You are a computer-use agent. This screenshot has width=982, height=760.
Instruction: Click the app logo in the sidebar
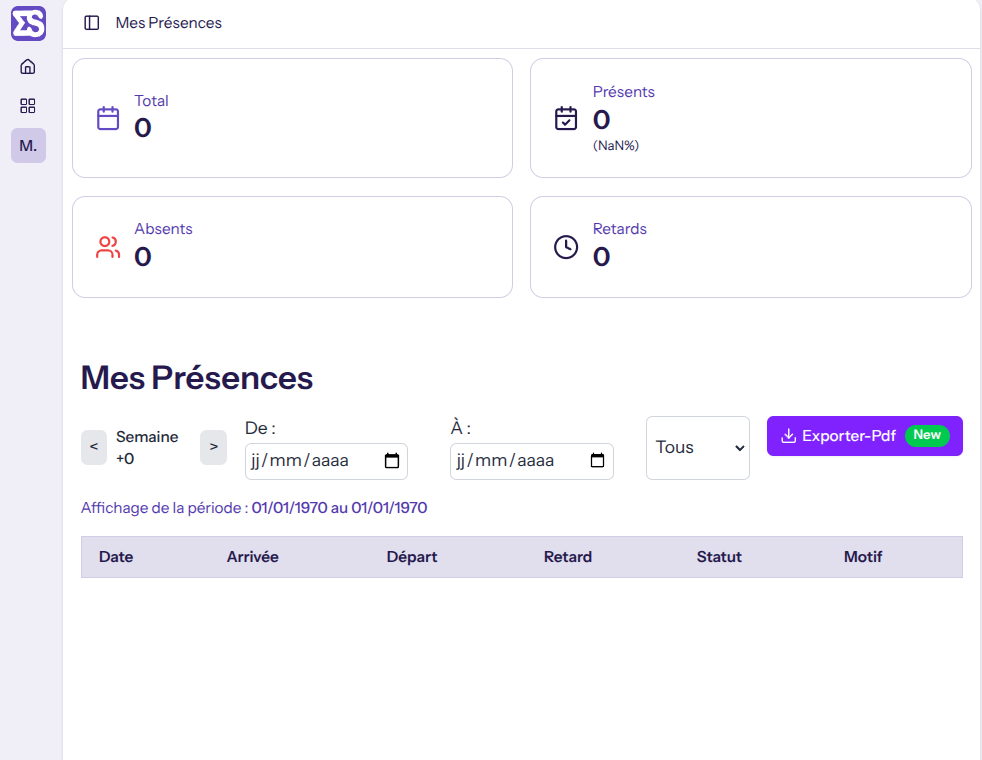pos(28,23)
